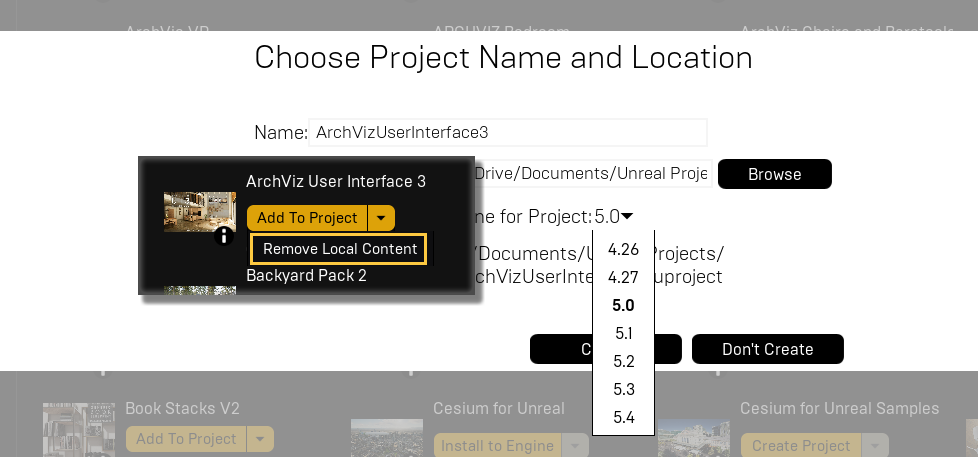978x457 pixels.
Task: Click the Cesium for Unreal thumbnail
Action: click(x=387, y=438)
